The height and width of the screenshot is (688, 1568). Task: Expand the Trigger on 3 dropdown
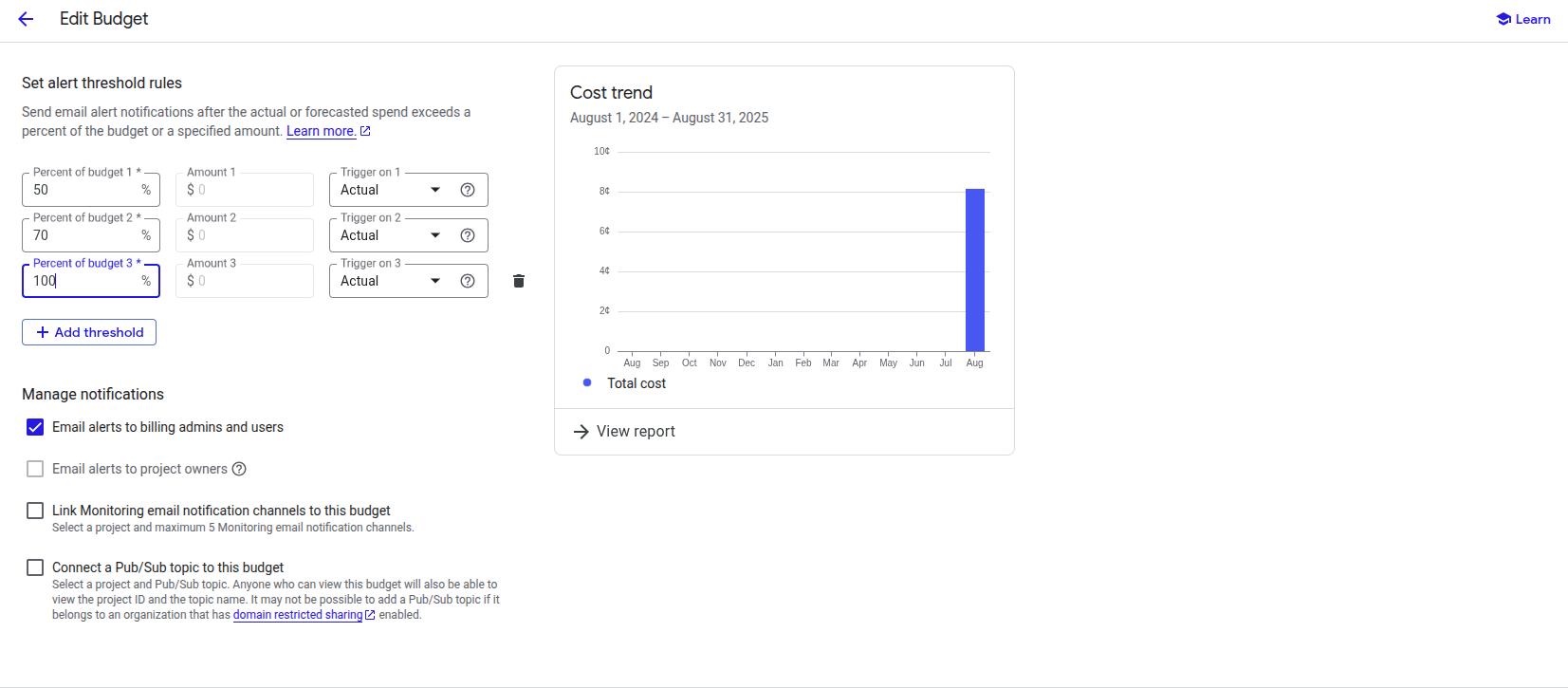pos(391,281)
